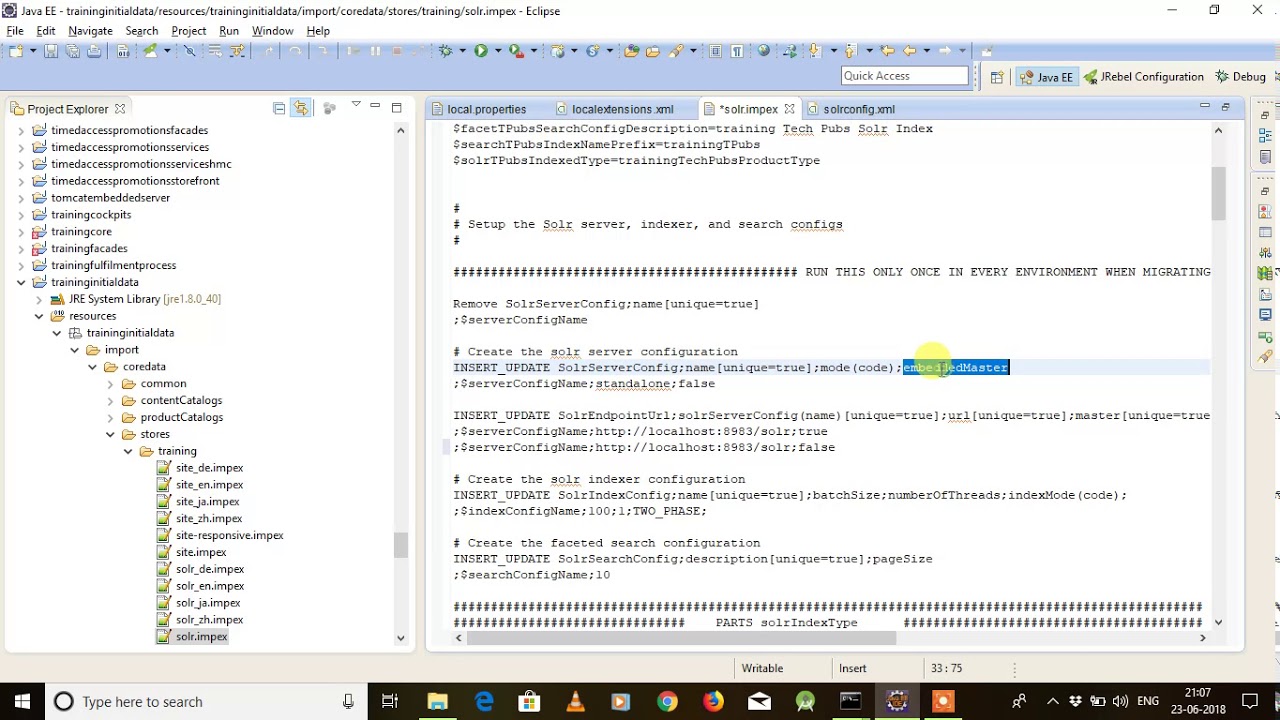Click the New file wizard icon
The height and width of the screenshot is (720, 1280).
(16, 50)
